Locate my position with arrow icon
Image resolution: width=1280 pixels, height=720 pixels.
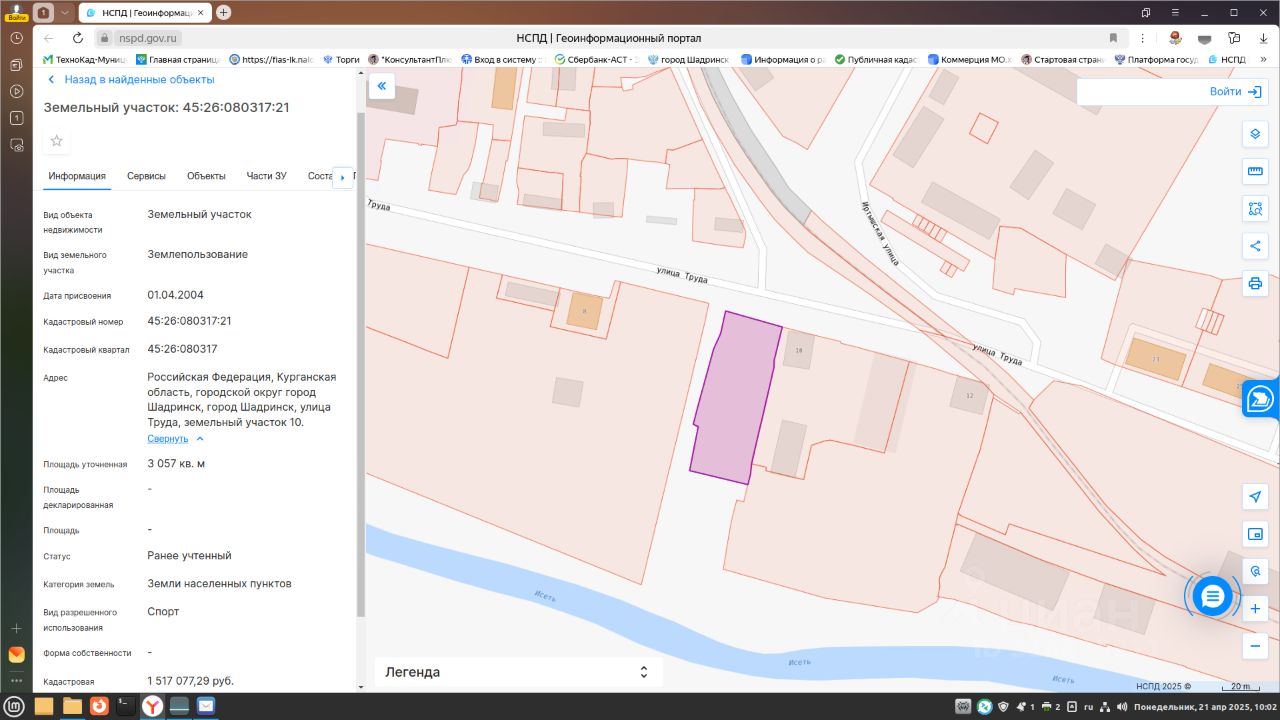coord(1255,497)
